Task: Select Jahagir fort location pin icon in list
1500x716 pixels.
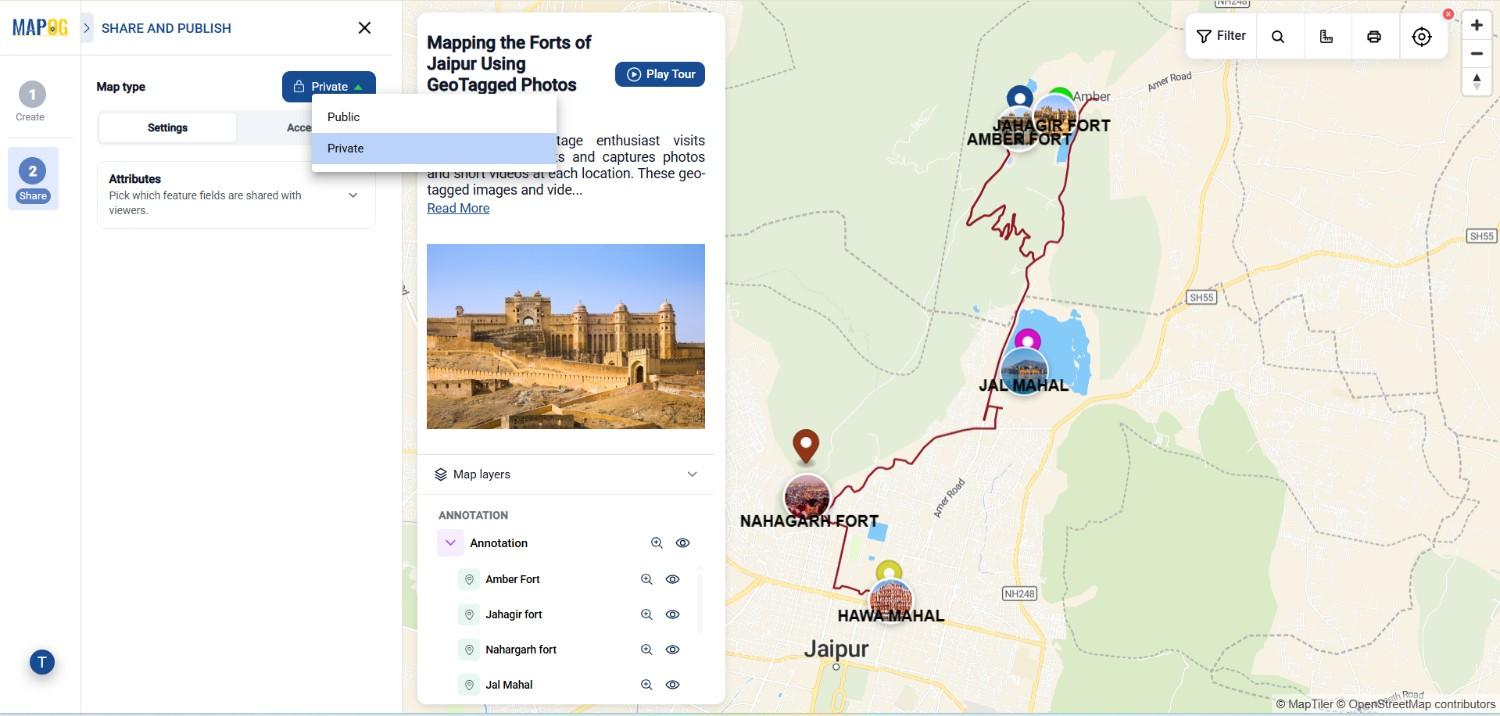Action: (x=469, y=614)
